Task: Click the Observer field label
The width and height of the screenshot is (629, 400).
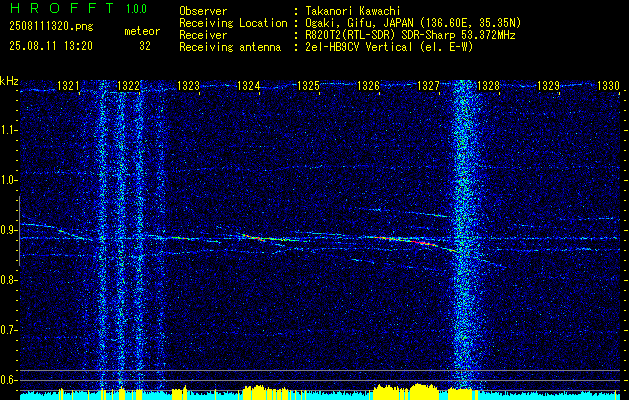Action: point(203,11)
